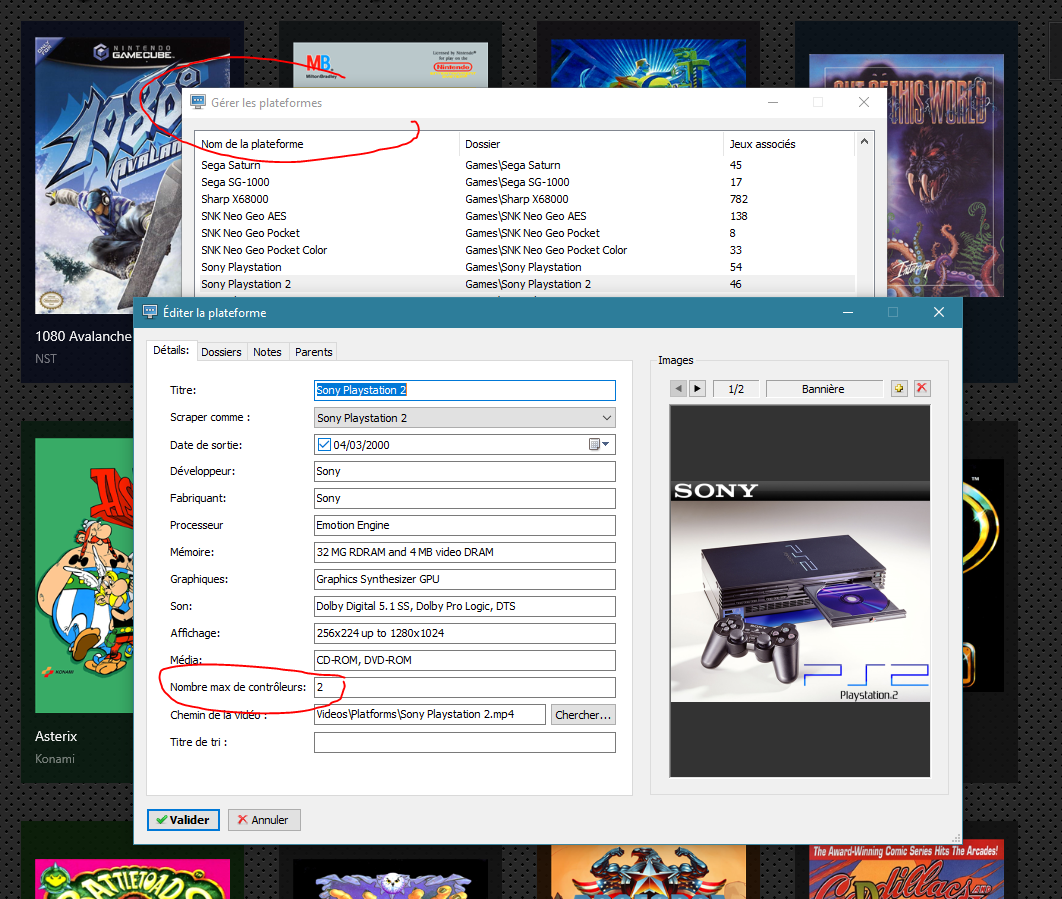Viewport: 1062px width, 899px height.
Task: Click the PlayStation 2 banner image preview
Action: pyautogui.click(x=800, y=591)
